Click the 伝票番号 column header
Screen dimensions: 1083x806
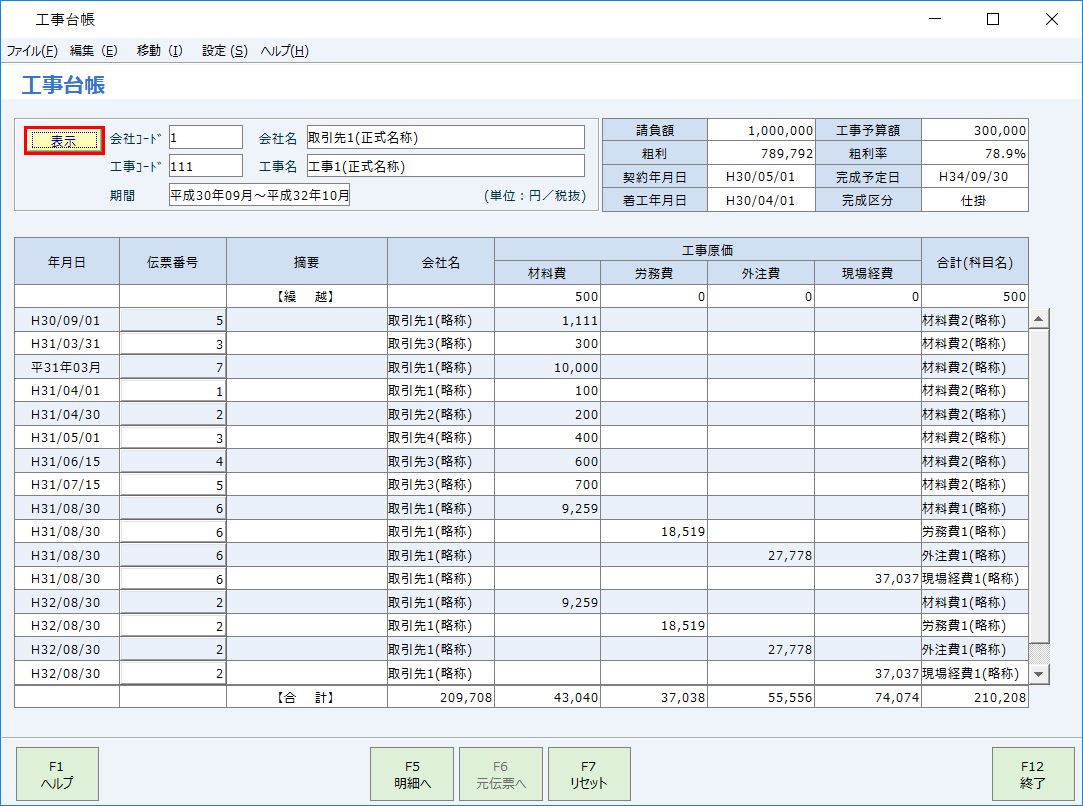pos(172,261)
